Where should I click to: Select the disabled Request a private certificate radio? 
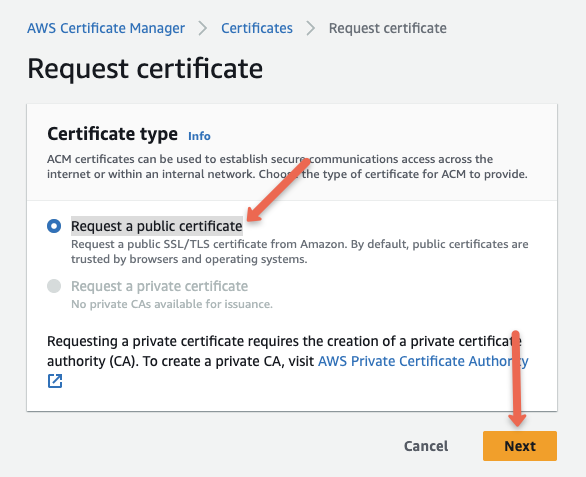click(54, 286)
